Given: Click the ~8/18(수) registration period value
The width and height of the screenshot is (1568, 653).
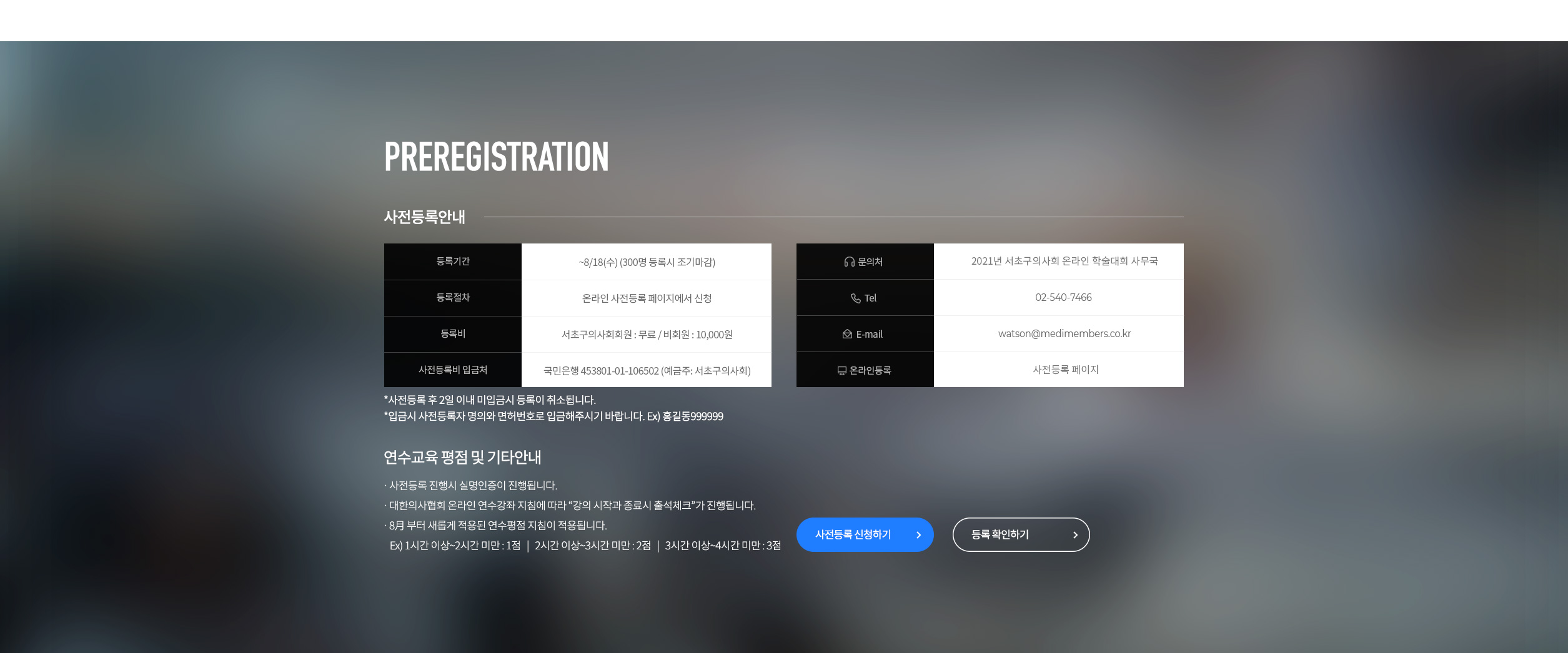Looking at the screenshot, I should click(x=647, y=262).
